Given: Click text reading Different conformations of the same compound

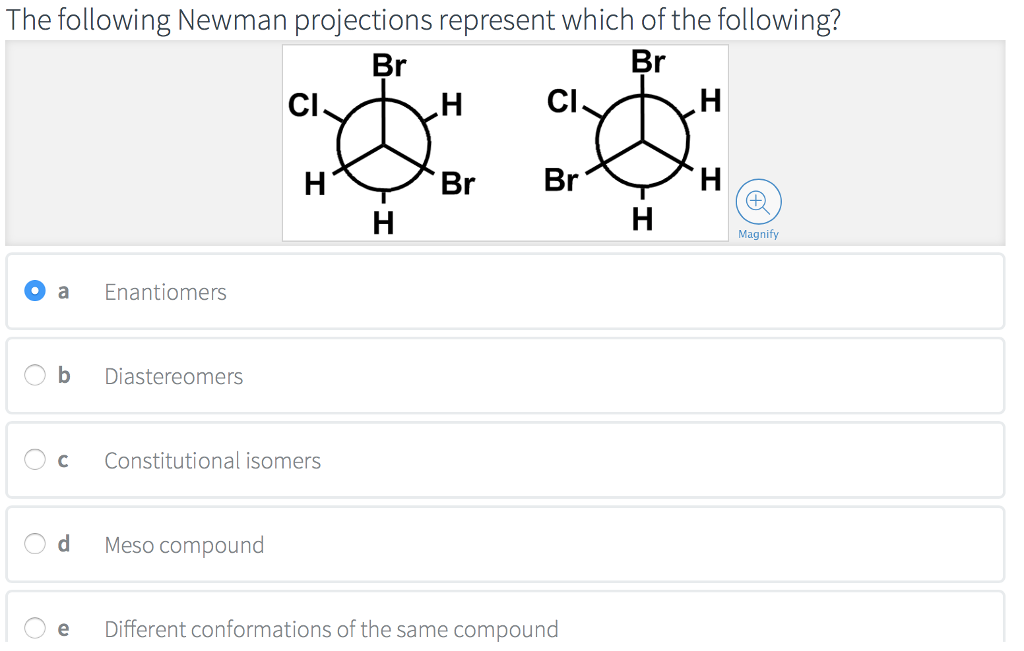Looking at the screenshot, I should coord(331,629).
